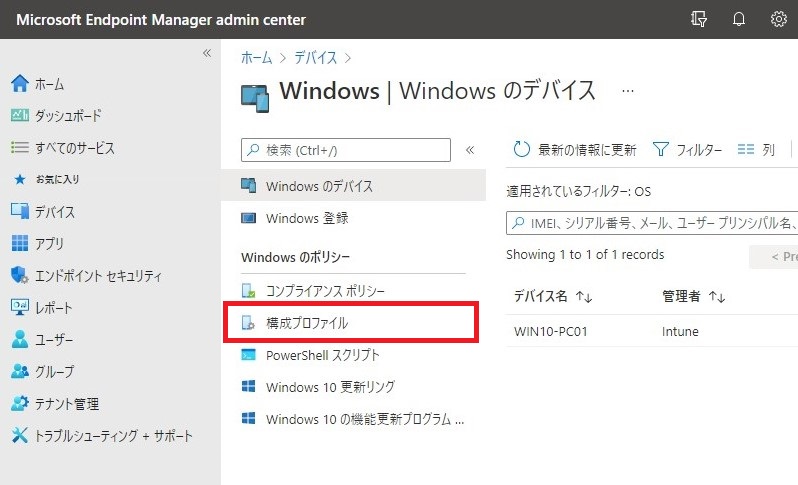Click the Windows 登録 icon
Image resolution: width=798 pixels, height=485 pixels.
point(248,218)
